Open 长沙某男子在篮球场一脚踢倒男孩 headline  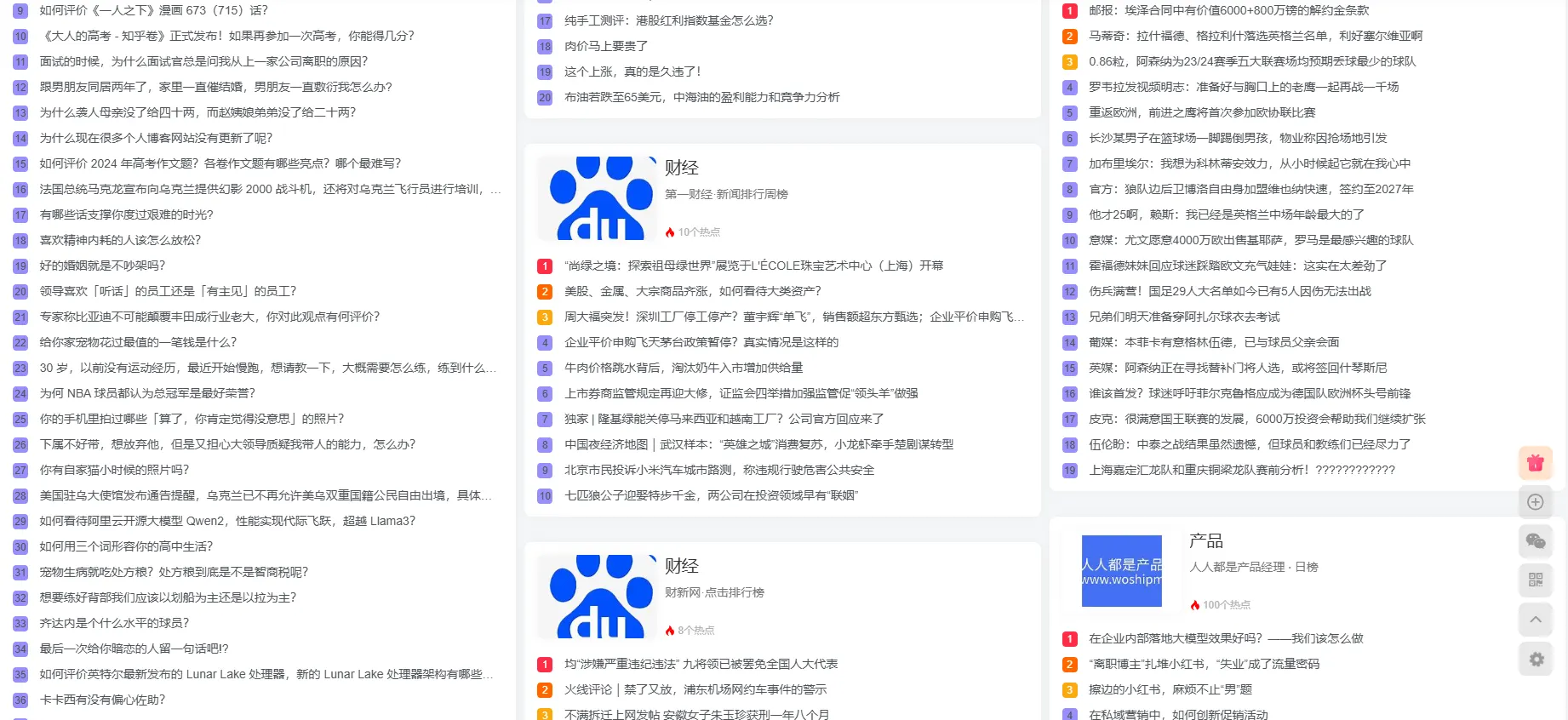tap(1238, 138)
